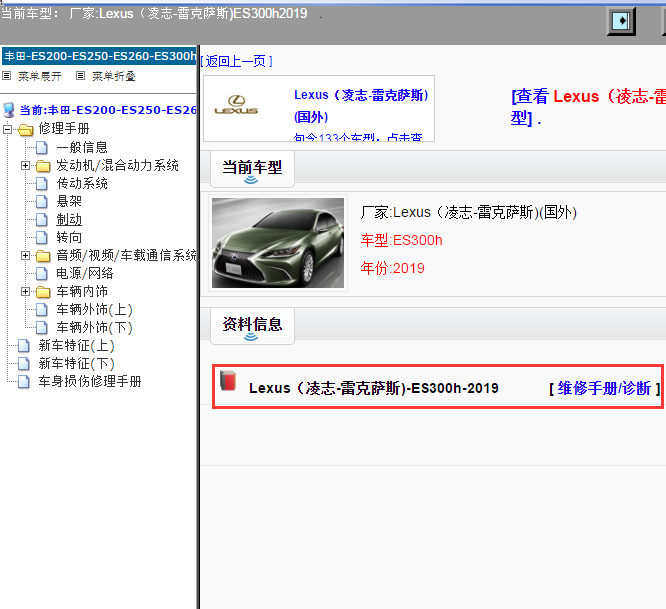
Task: Open the 资料信息 section tab
Action: point(252,326)
